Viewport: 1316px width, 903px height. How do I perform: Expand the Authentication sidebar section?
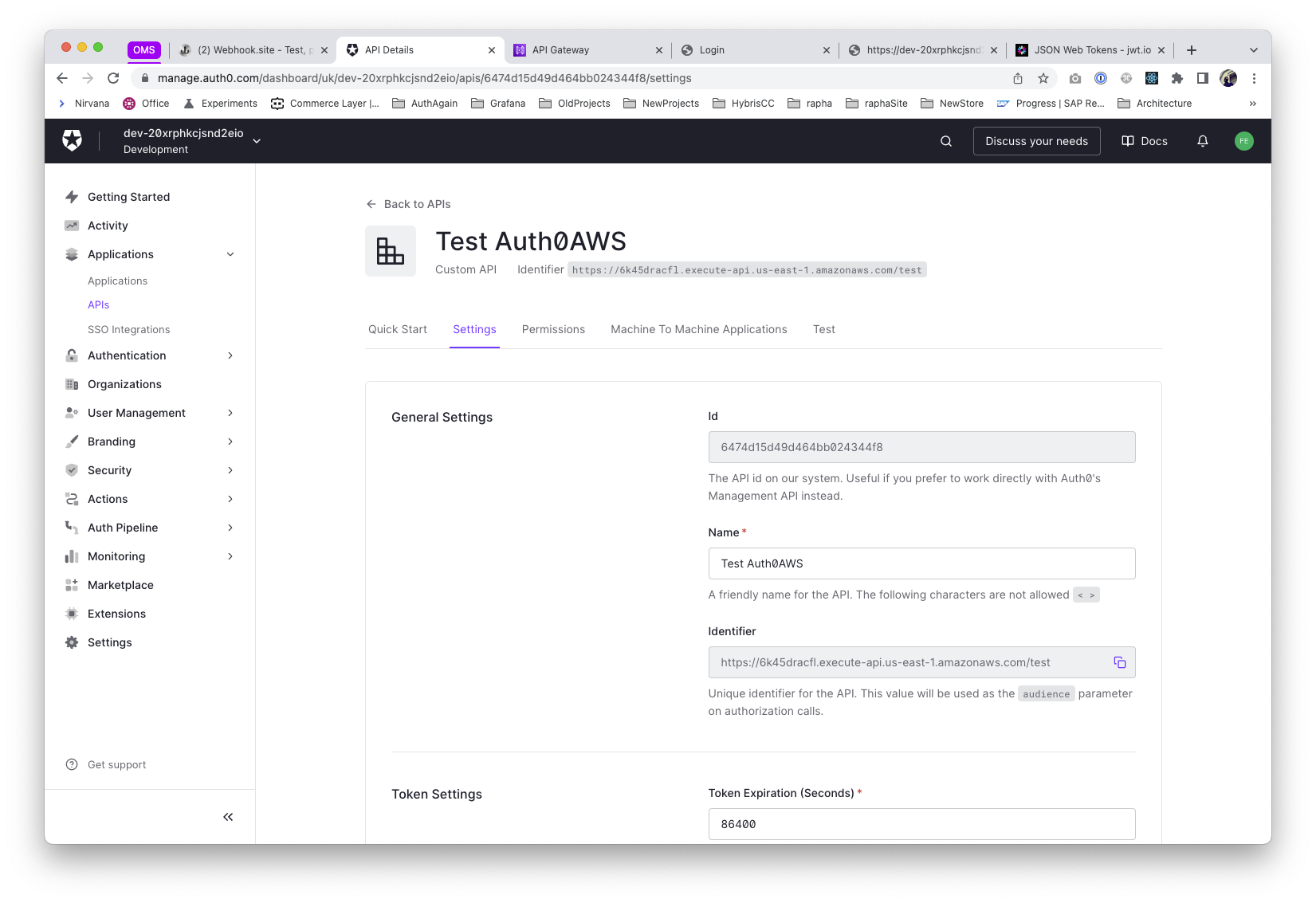tap(230, 355)
